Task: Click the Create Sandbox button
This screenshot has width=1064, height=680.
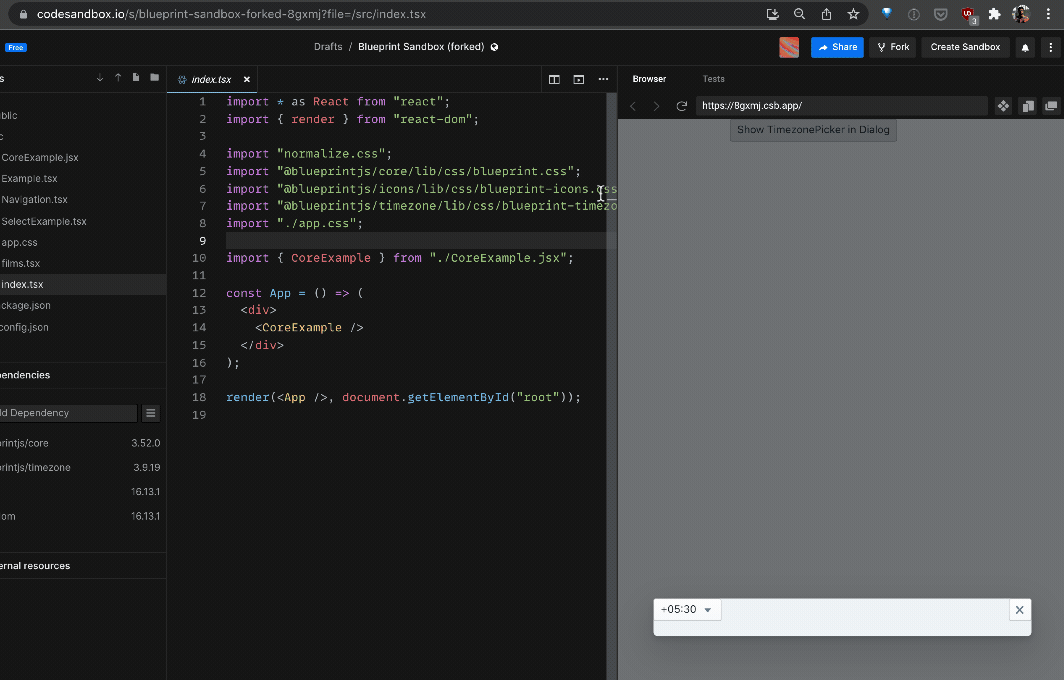Action: (x=964, y=47)
